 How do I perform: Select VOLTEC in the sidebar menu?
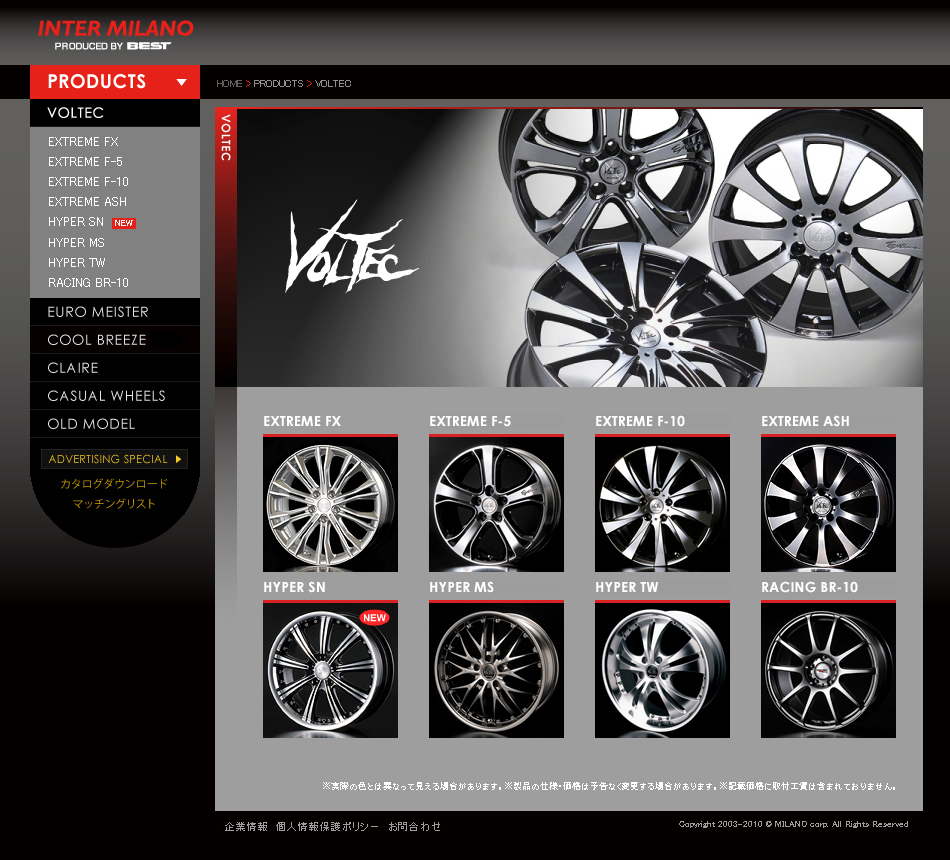click(x=115, y=113)
